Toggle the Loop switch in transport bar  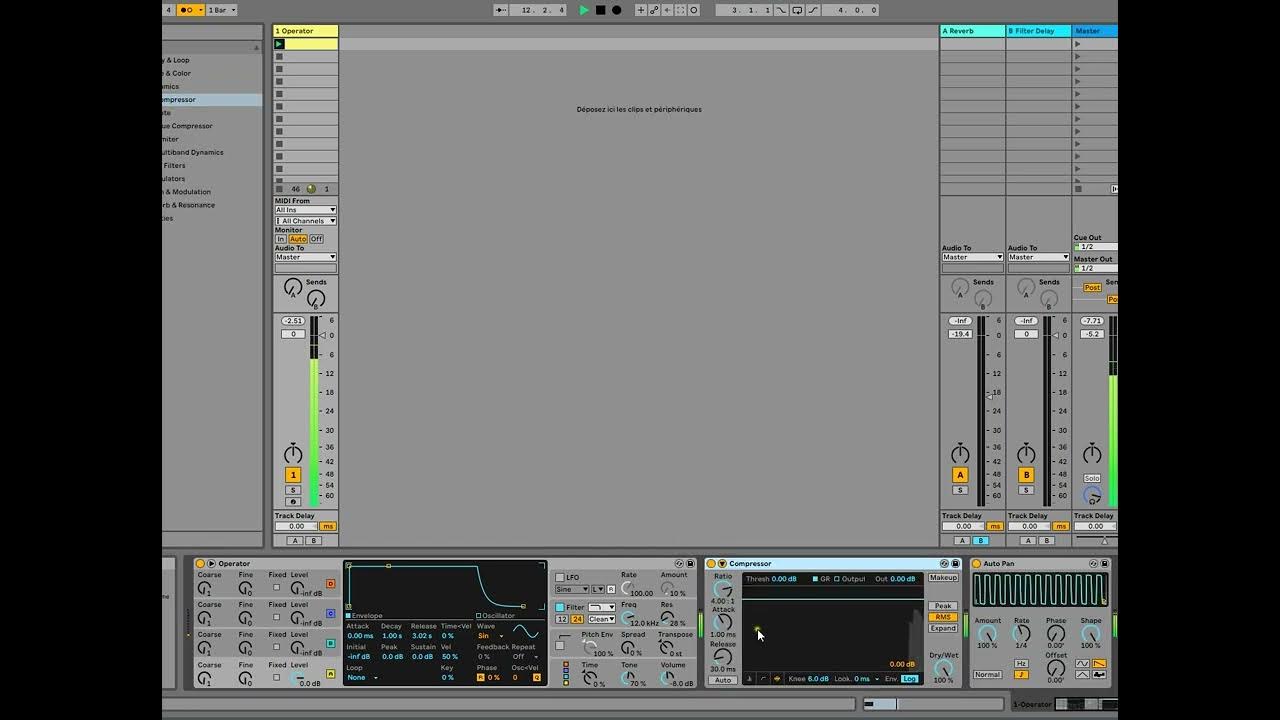(796, 10)
